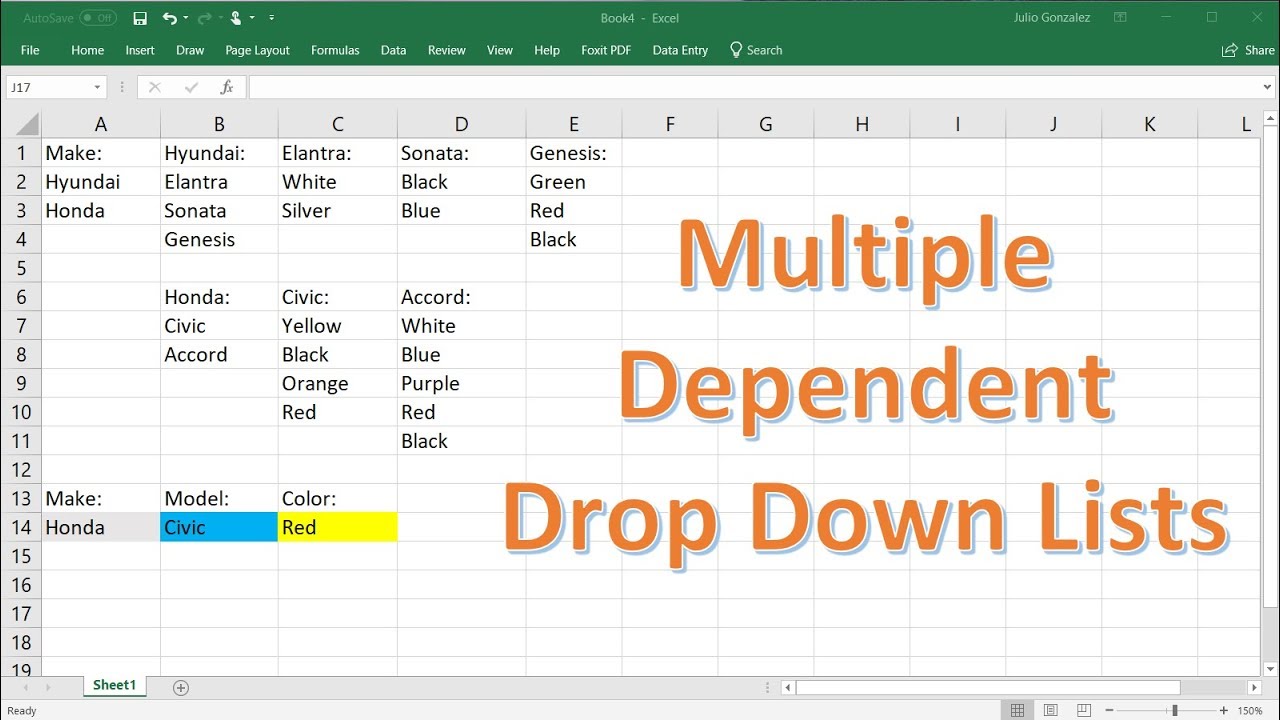The height and width of the screenshot is (720, 1280).
Task: Open the File tab
Action: pyautogui.click(x=30, y=50)
